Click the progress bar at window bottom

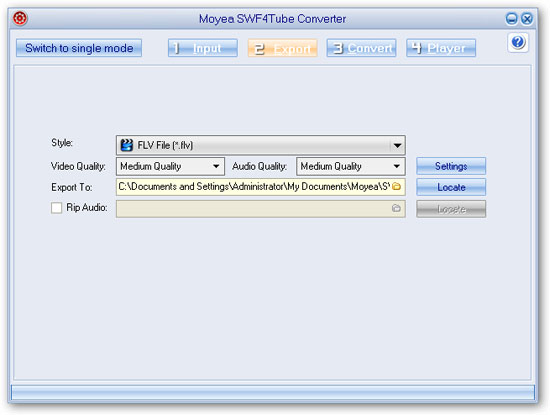coord(273,393)
